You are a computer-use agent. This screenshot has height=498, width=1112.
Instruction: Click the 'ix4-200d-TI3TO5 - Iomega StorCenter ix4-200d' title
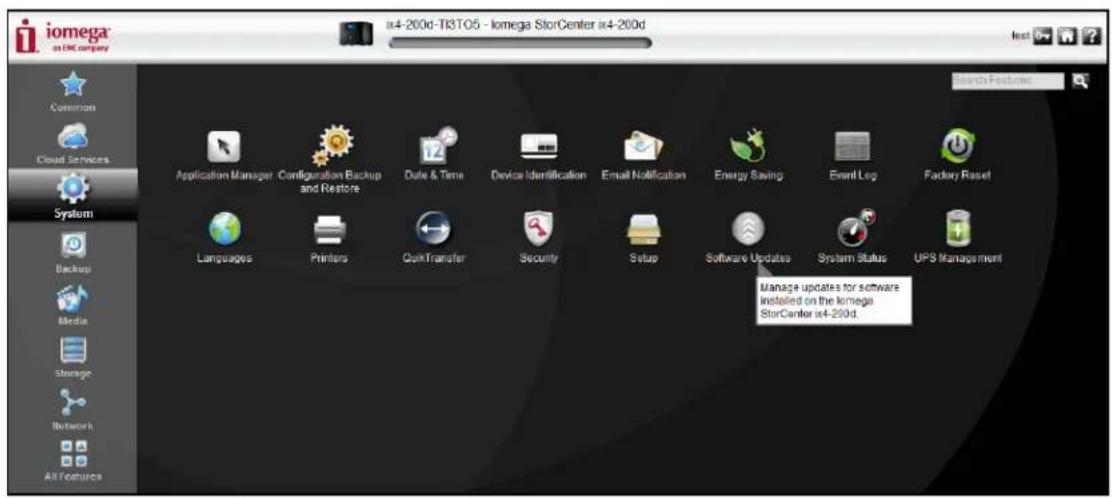point(516,25)
